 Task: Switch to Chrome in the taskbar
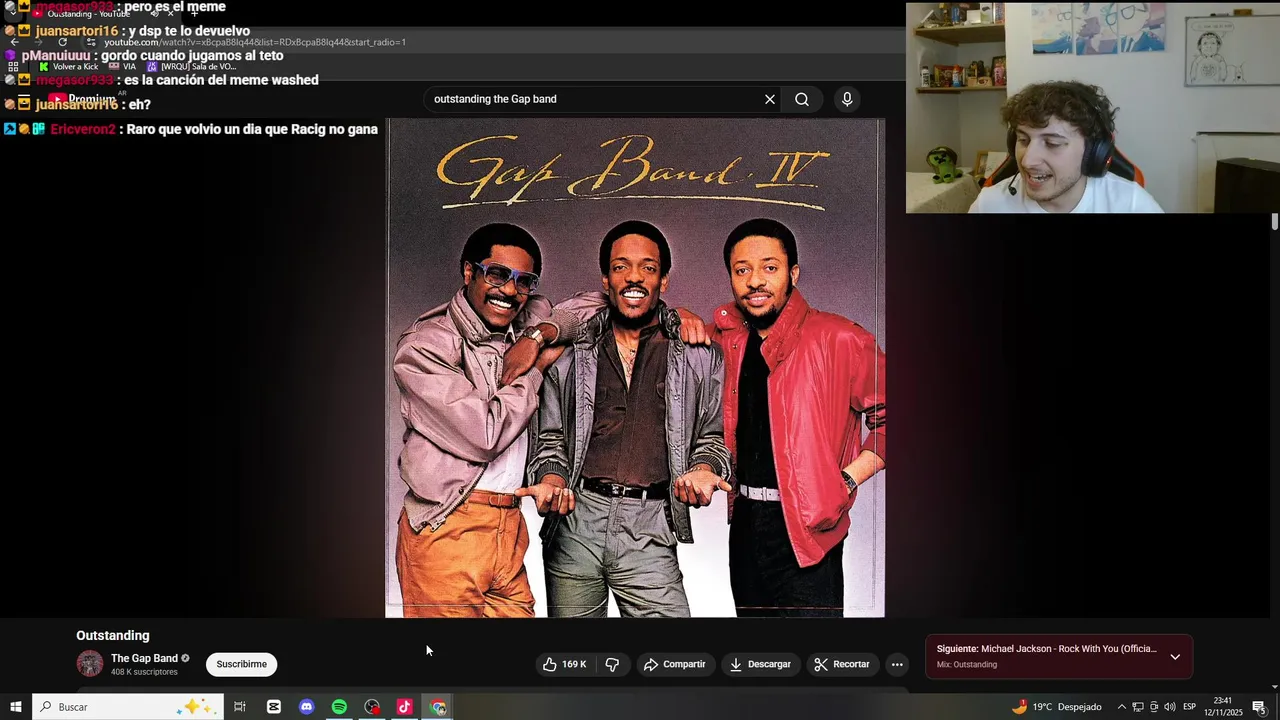click(438, 707)
